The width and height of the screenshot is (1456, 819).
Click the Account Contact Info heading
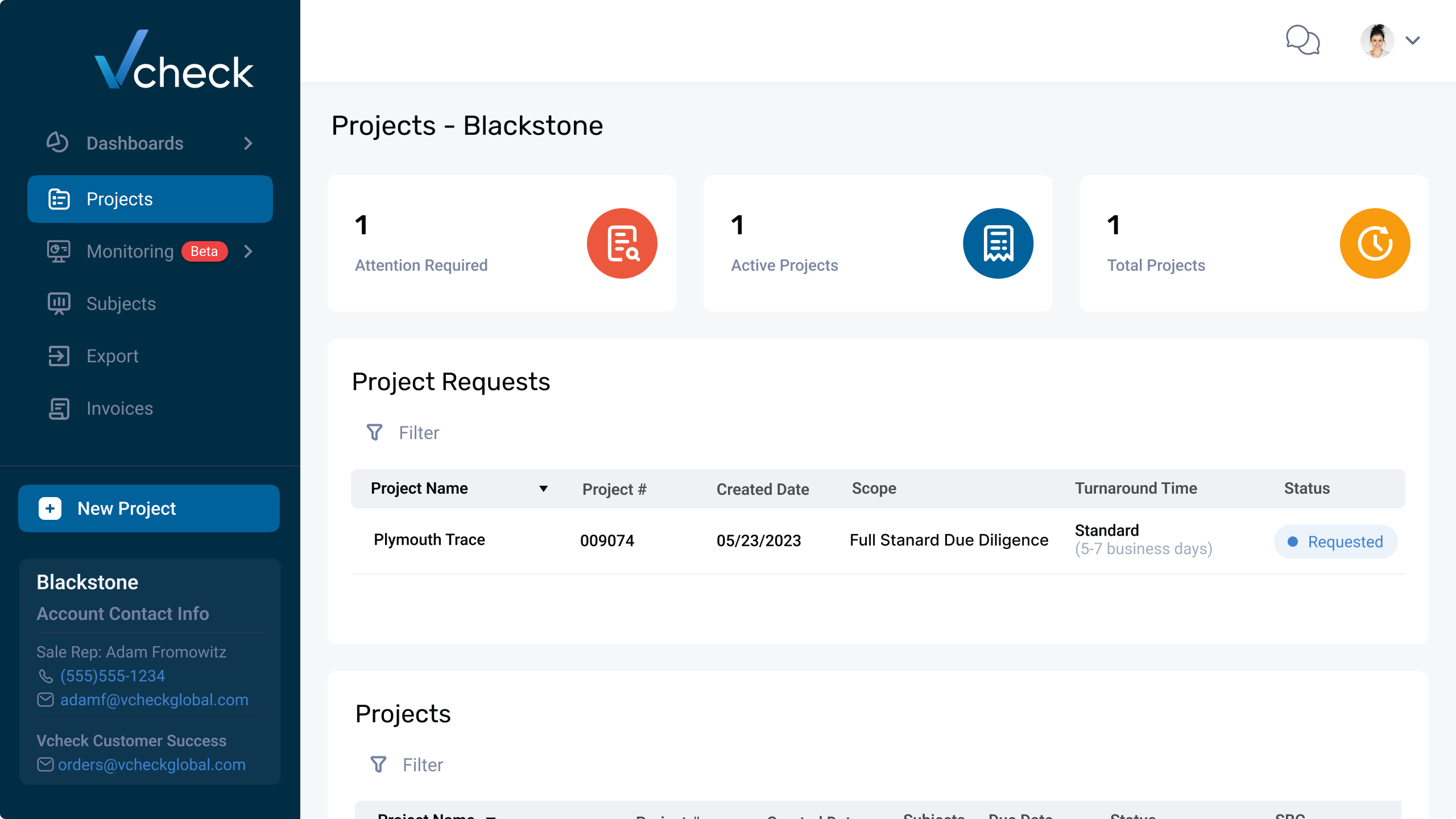(123, 614)
